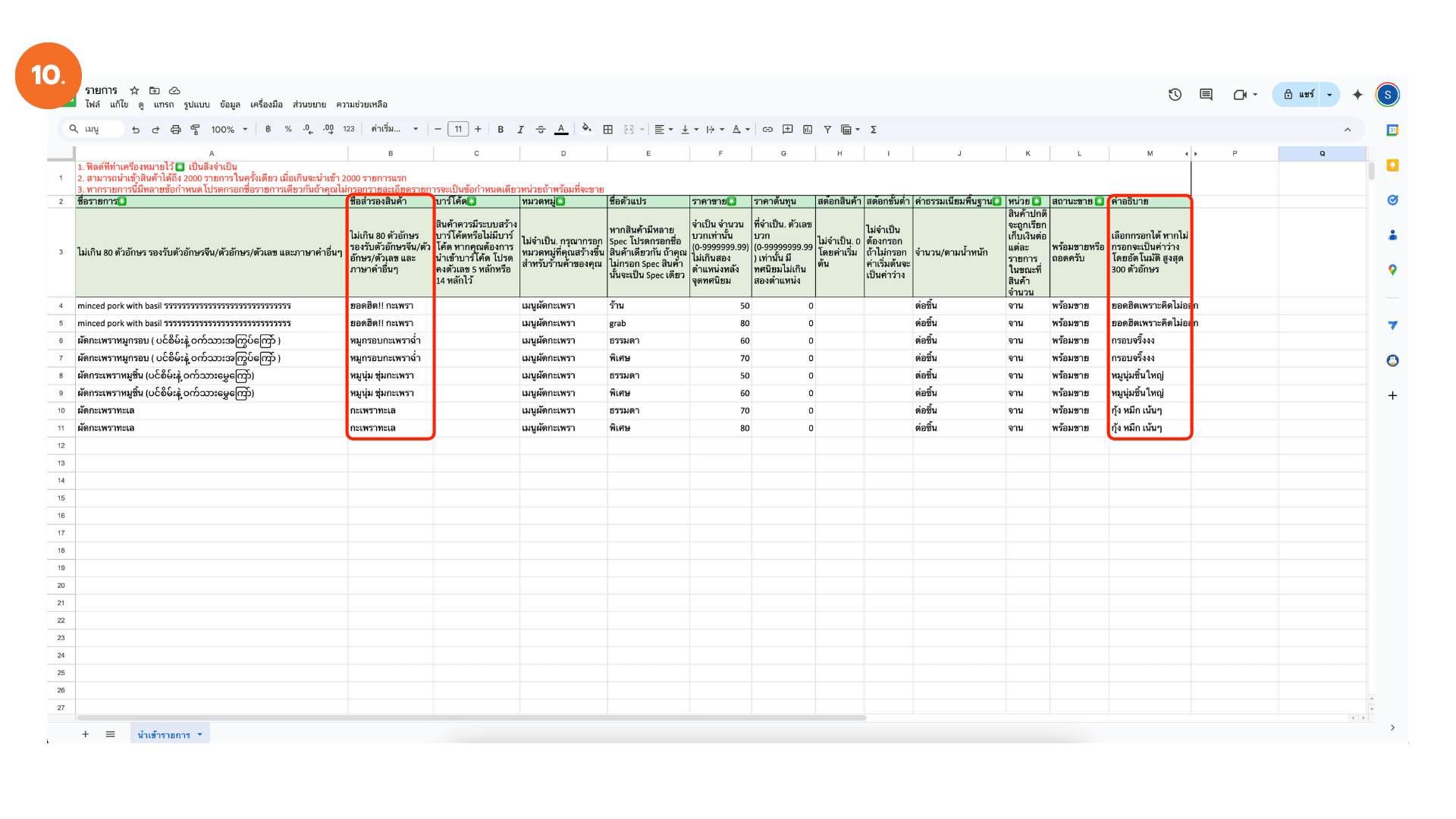Click the insert link icon
The height and width of the screenshot is (819, 1456).
(x=767, y=130)
